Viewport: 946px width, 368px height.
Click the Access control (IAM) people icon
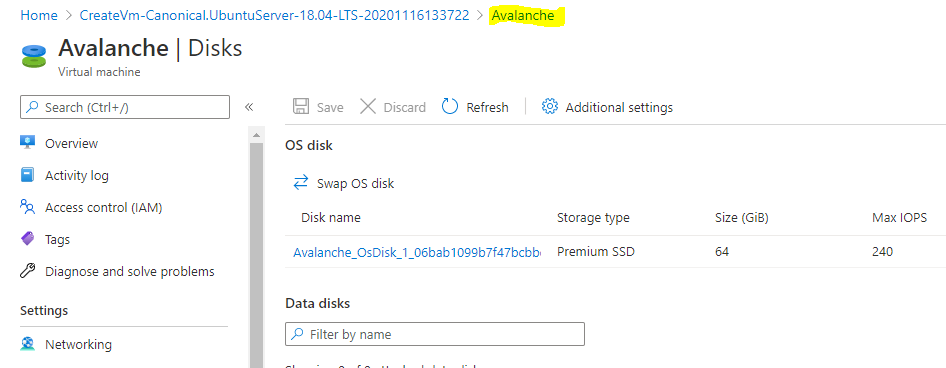pos(28,207)
